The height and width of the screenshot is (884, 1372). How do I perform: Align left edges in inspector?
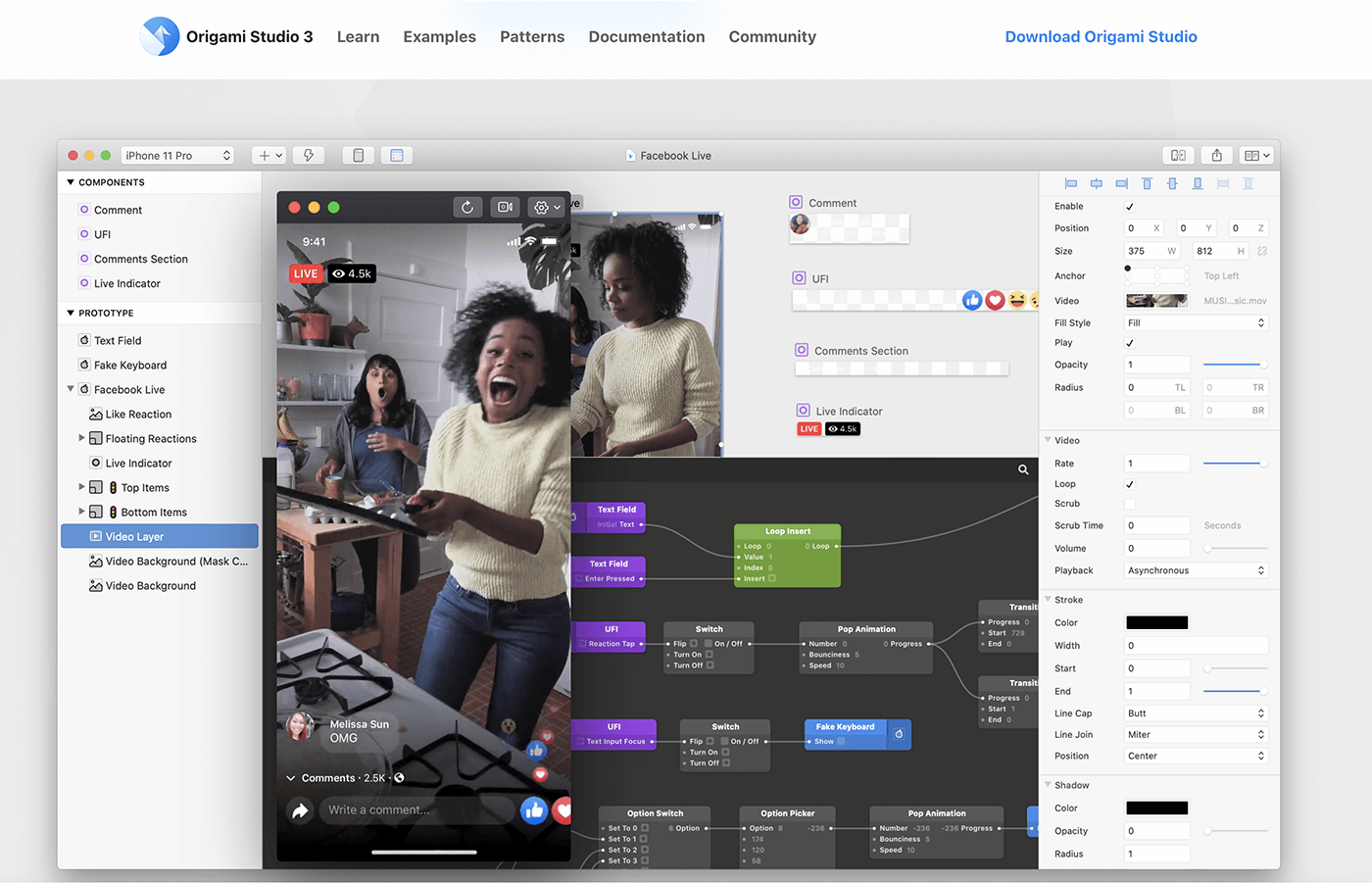tap(1071, 183)
